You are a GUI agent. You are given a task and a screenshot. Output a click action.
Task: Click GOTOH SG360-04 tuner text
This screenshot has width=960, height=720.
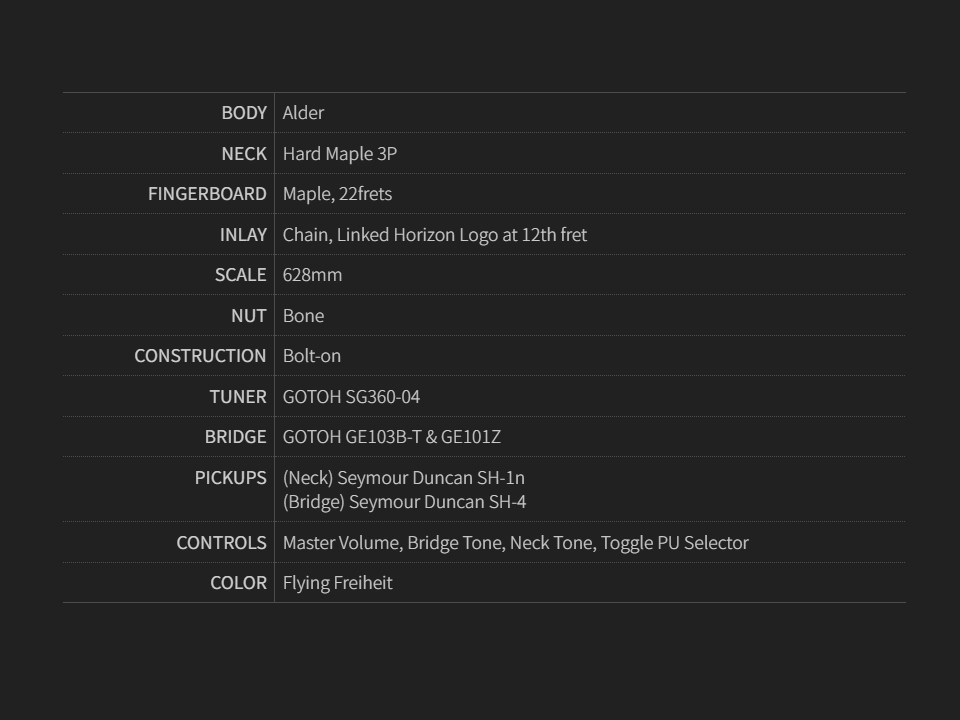(x=351, y=397)
